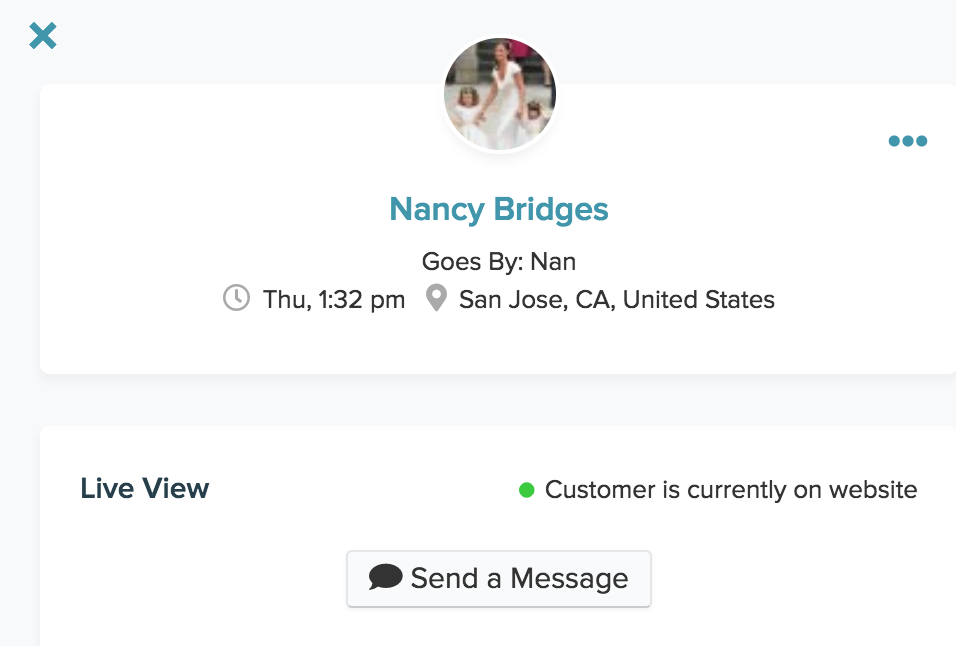Close the customer profile panel
Screen dimensions: 956x646
point(43,37)
